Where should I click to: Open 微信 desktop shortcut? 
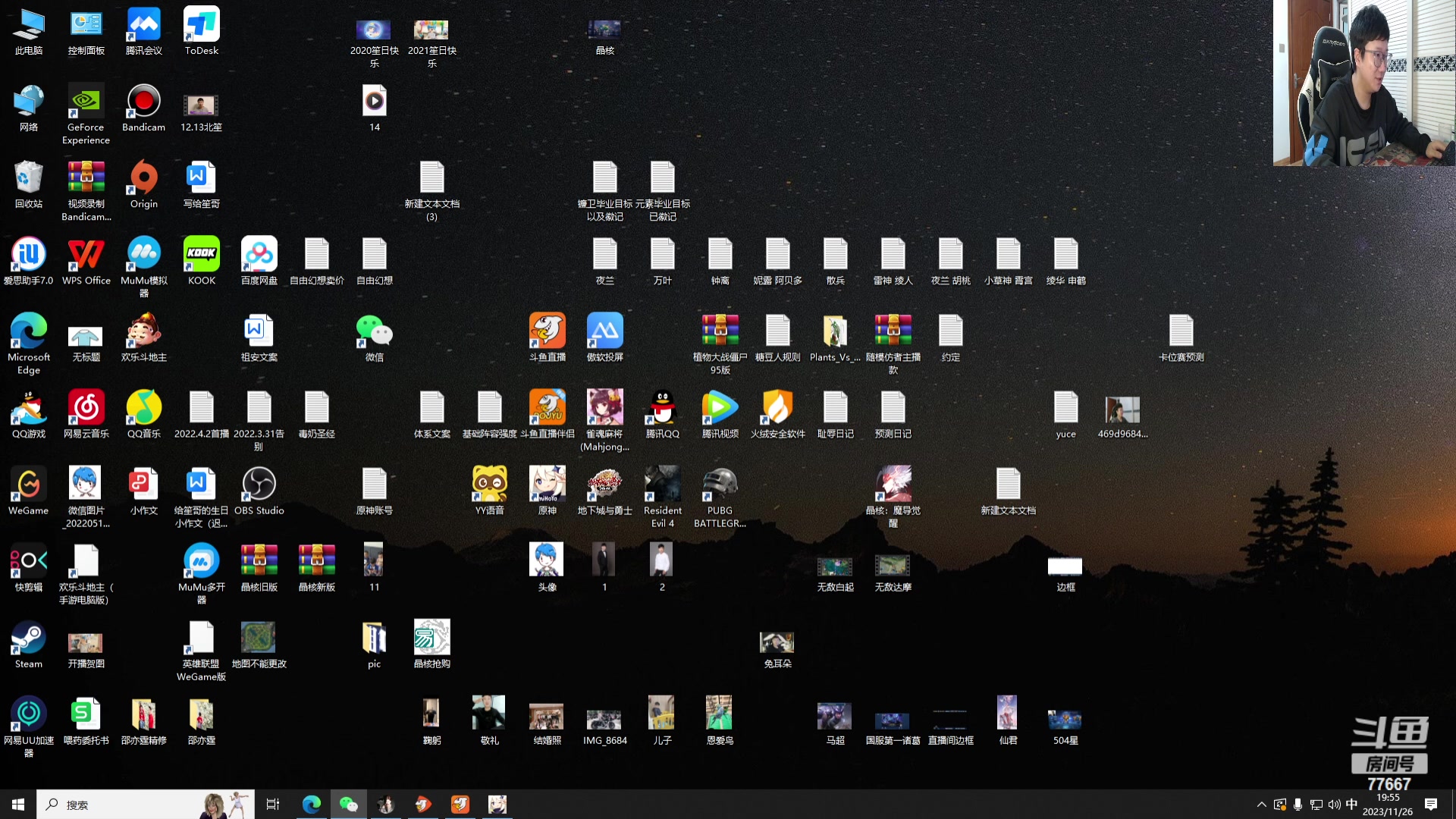tap(375, 337)
